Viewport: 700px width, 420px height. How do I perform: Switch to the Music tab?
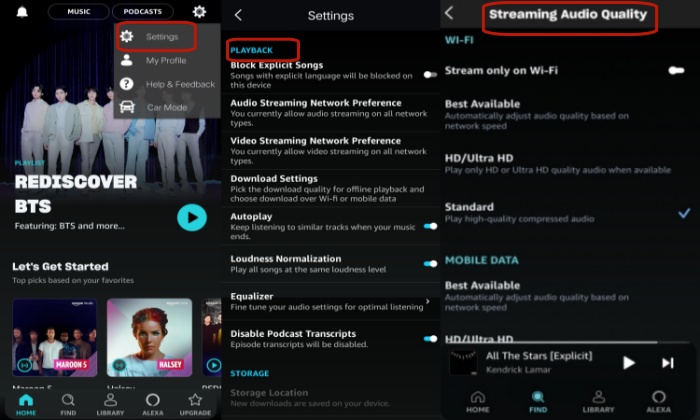tap(79, 12)
